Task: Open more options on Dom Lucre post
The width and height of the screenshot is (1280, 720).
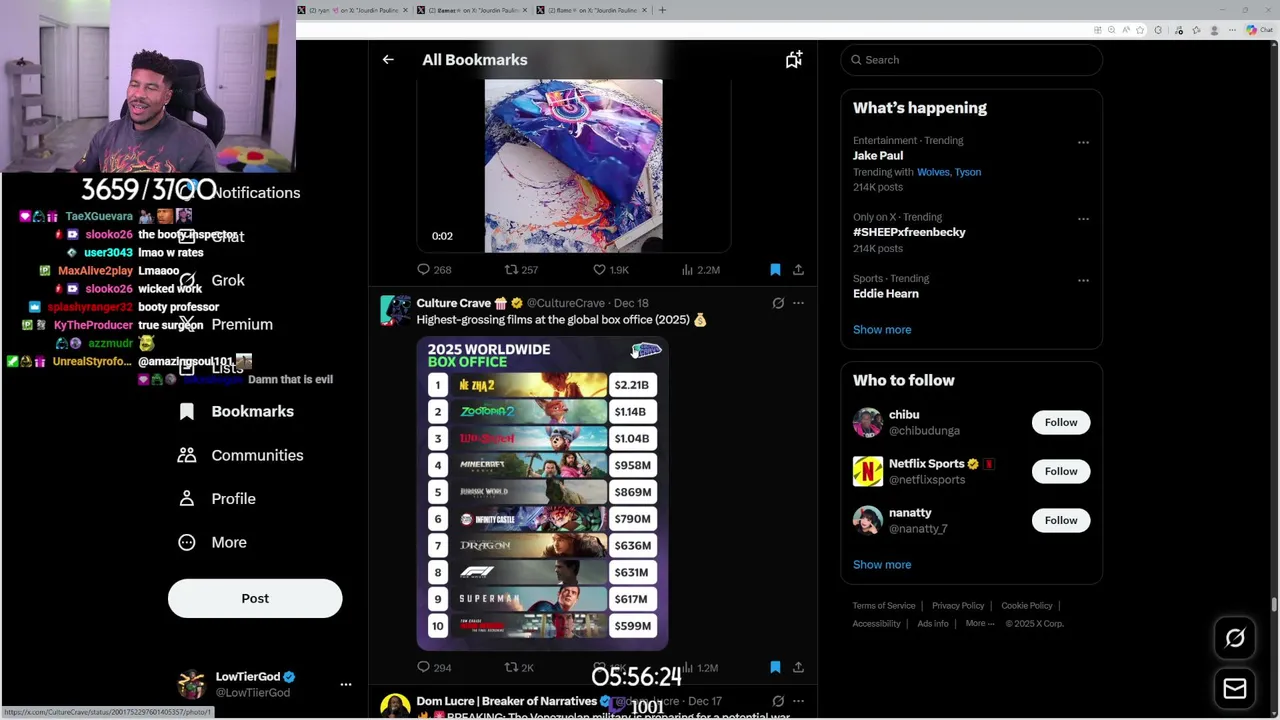Action: (x=798, y=701)
